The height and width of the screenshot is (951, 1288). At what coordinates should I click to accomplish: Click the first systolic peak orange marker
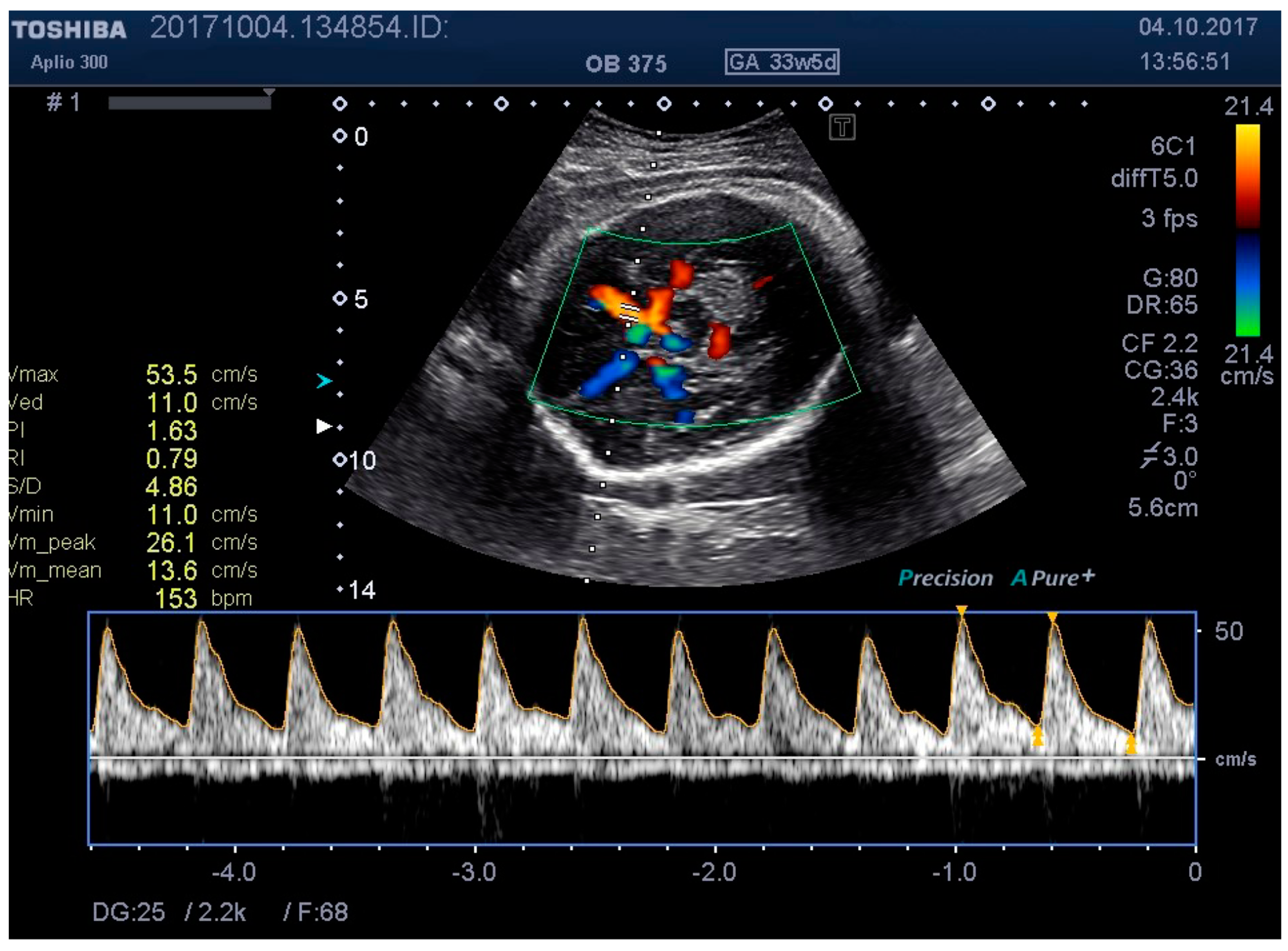tap(961, 610)
